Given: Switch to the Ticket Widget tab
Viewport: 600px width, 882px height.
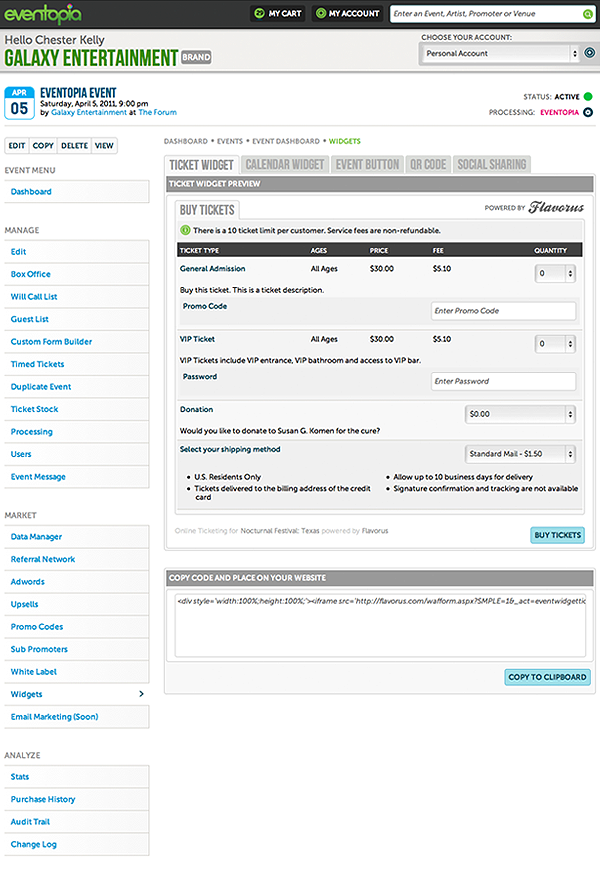Looking at the screenshot, I should 201,165.
